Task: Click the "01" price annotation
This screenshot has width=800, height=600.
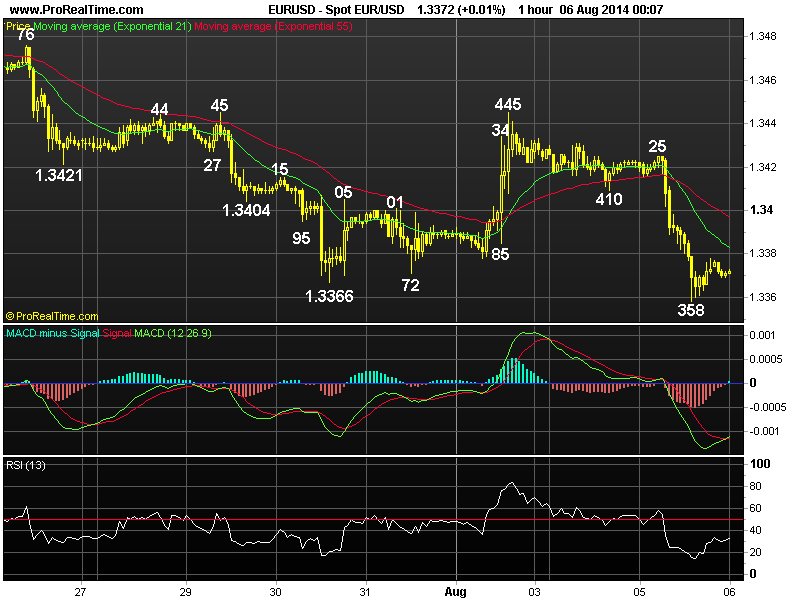Action: (x=395, y=203)
